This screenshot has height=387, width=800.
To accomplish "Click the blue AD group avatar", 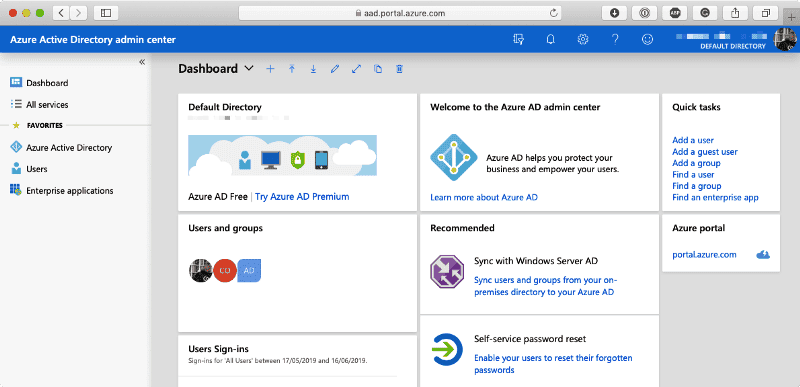I will point(249,270).
